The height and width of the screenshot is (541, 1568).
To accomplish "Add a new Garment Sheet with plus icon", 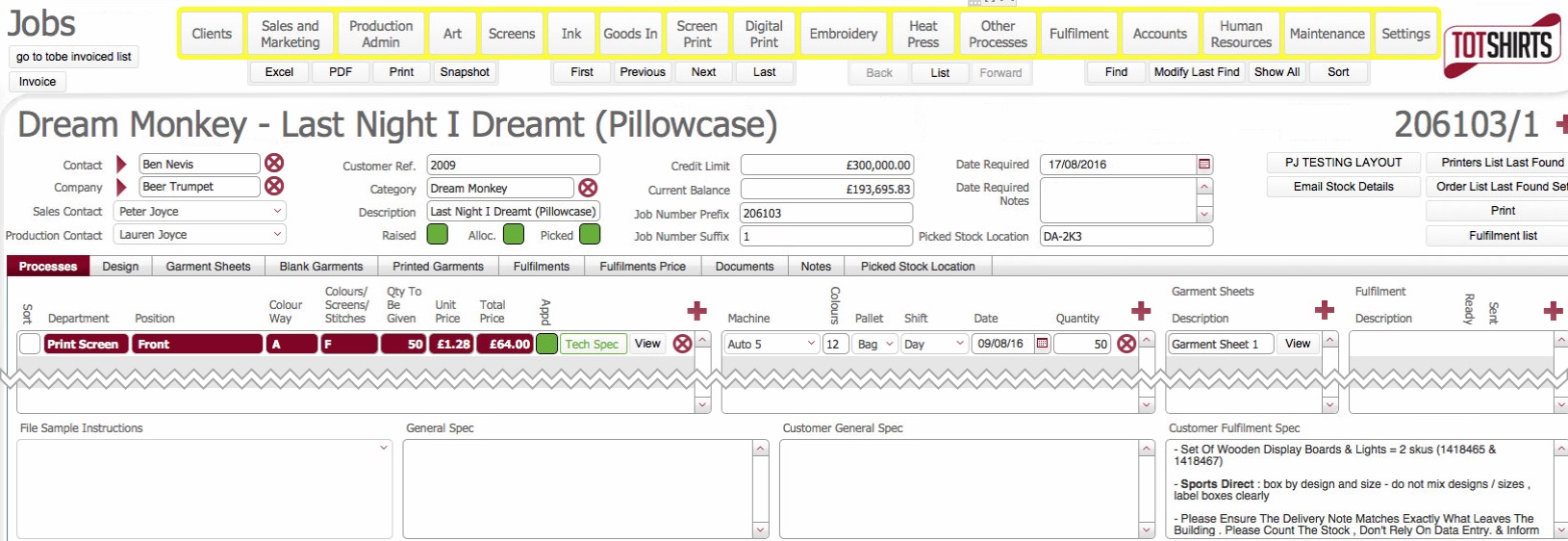I will tap(1325, 310).
